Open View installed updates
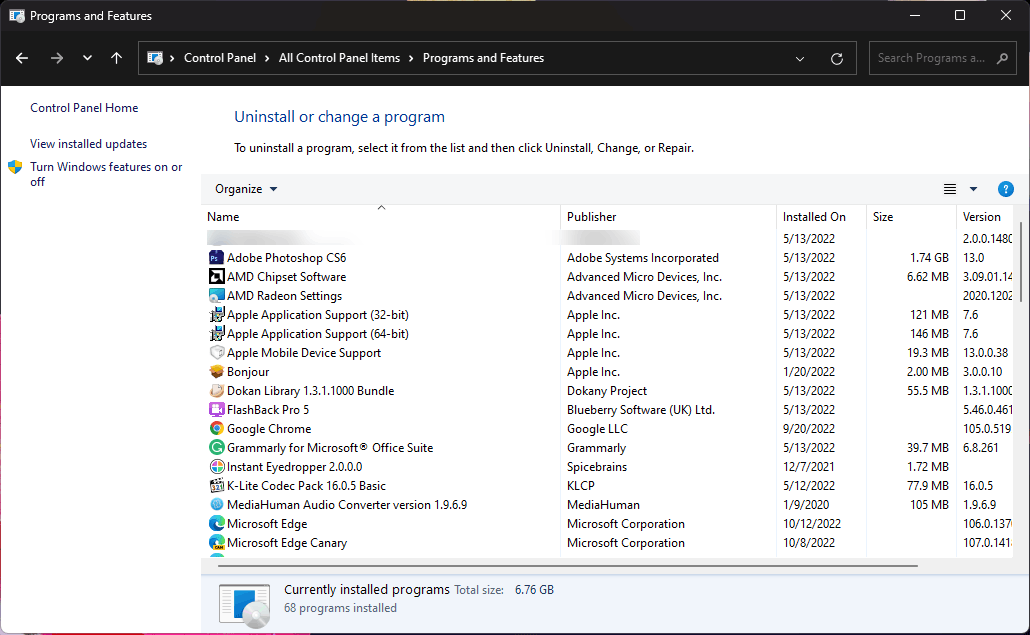 coord(88,143)
